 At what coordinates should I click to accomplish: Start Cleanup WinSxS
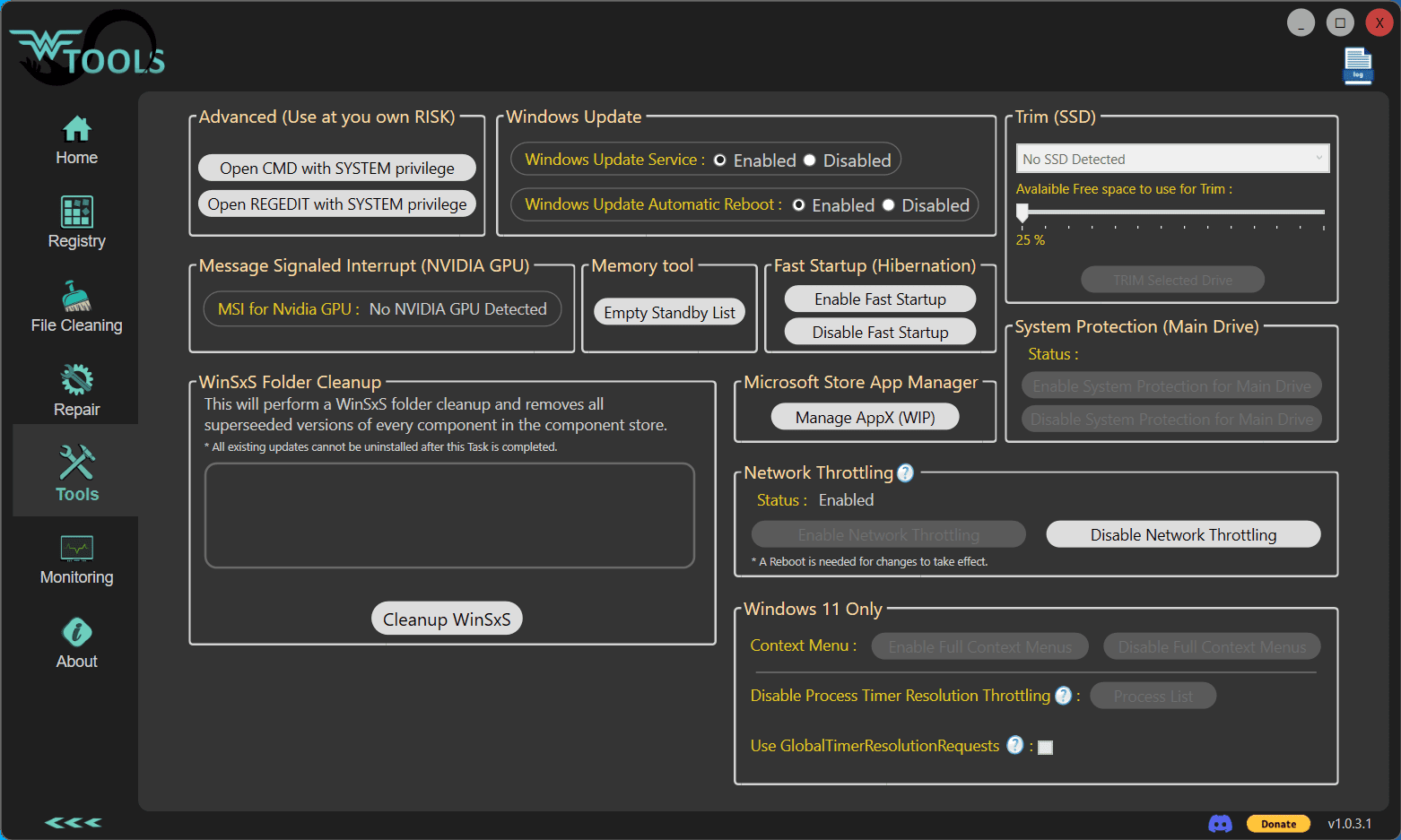coord(447,619)
